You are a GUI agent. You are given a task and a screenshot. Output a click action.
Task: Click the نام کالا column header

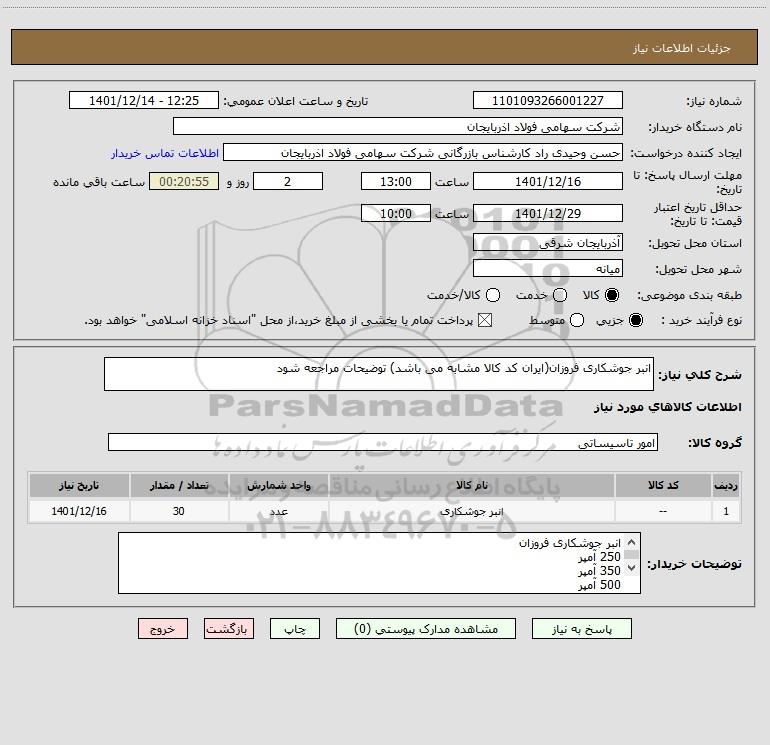tap(471, 485)
